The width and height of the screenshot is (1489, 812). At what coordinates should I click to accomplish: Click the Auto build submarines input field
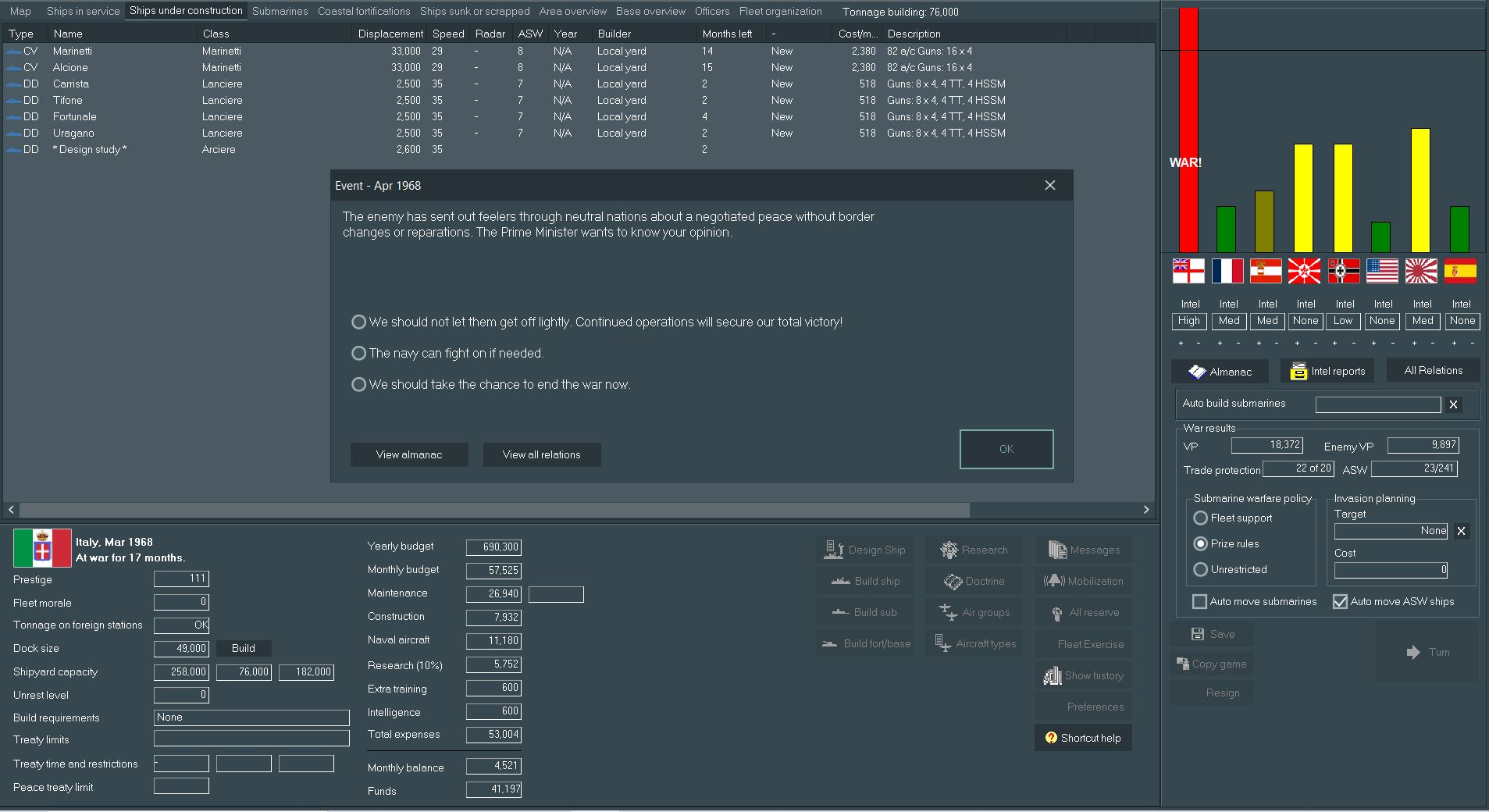pos(1378,404)
